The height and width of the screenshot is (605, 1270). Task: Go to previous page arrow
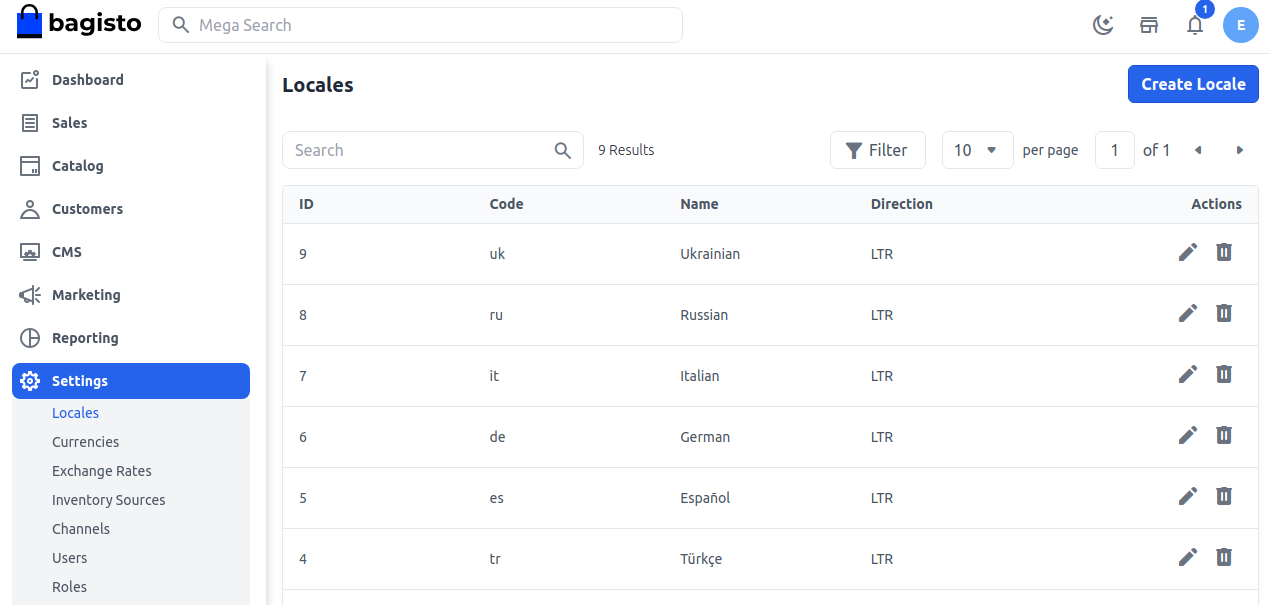[1197, 150]
